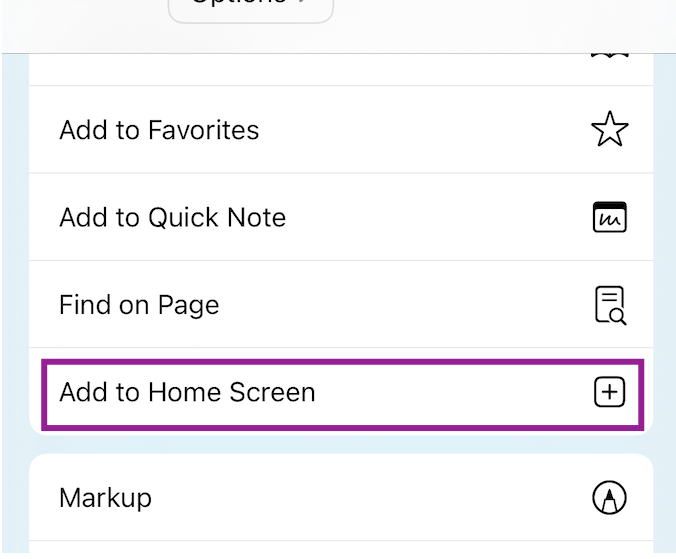Click the middle of the Markup row

[340, 497]
